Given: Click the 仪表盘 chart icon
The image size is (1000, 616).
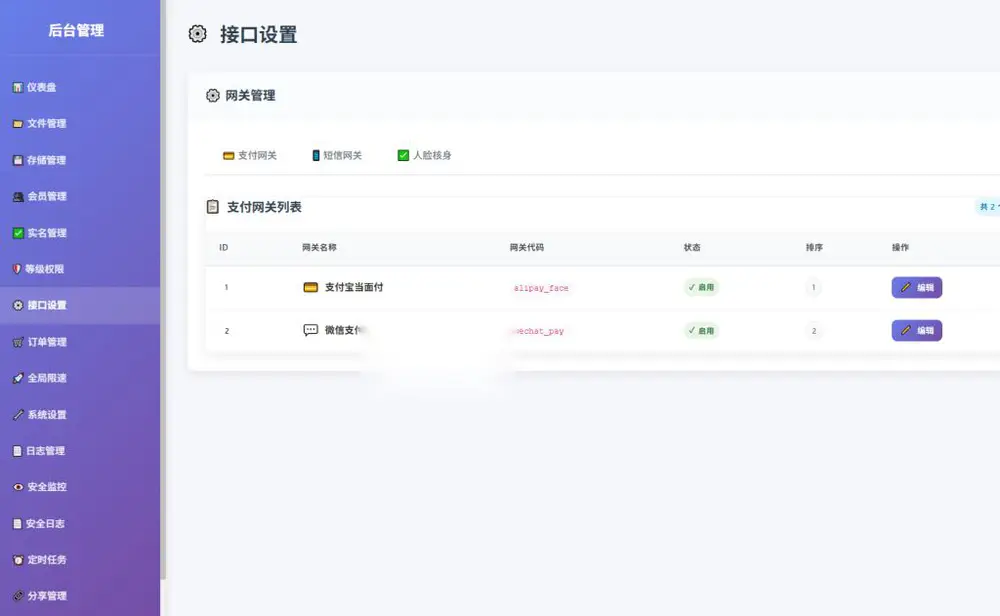Looking at the screenshot, I should coord(18,87).
